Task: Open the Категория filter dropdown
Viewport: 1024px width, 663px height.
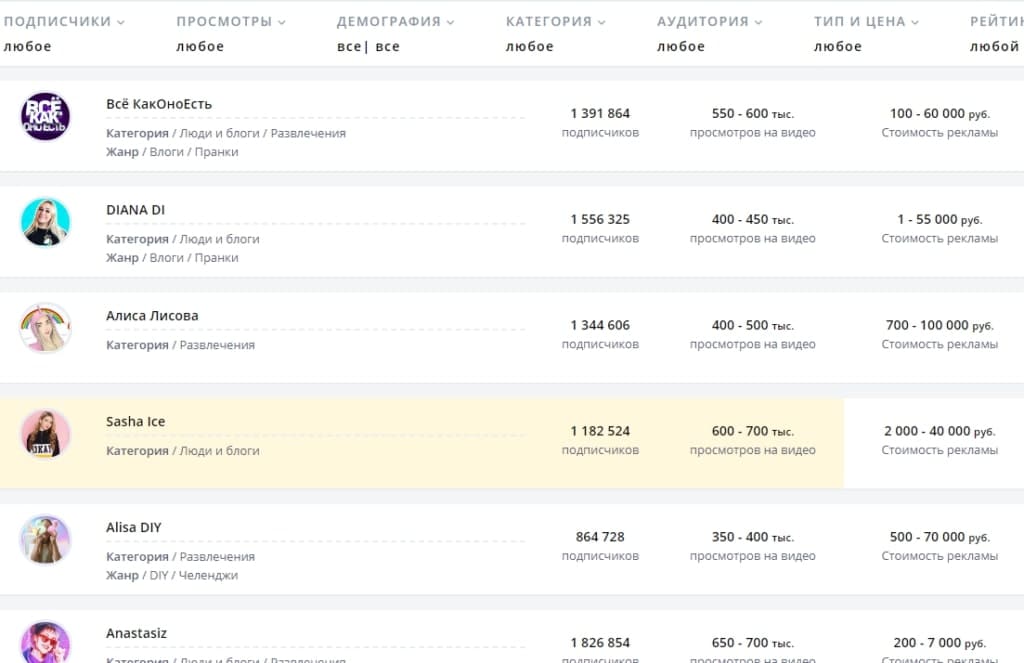Action: (x=555, y=21)
